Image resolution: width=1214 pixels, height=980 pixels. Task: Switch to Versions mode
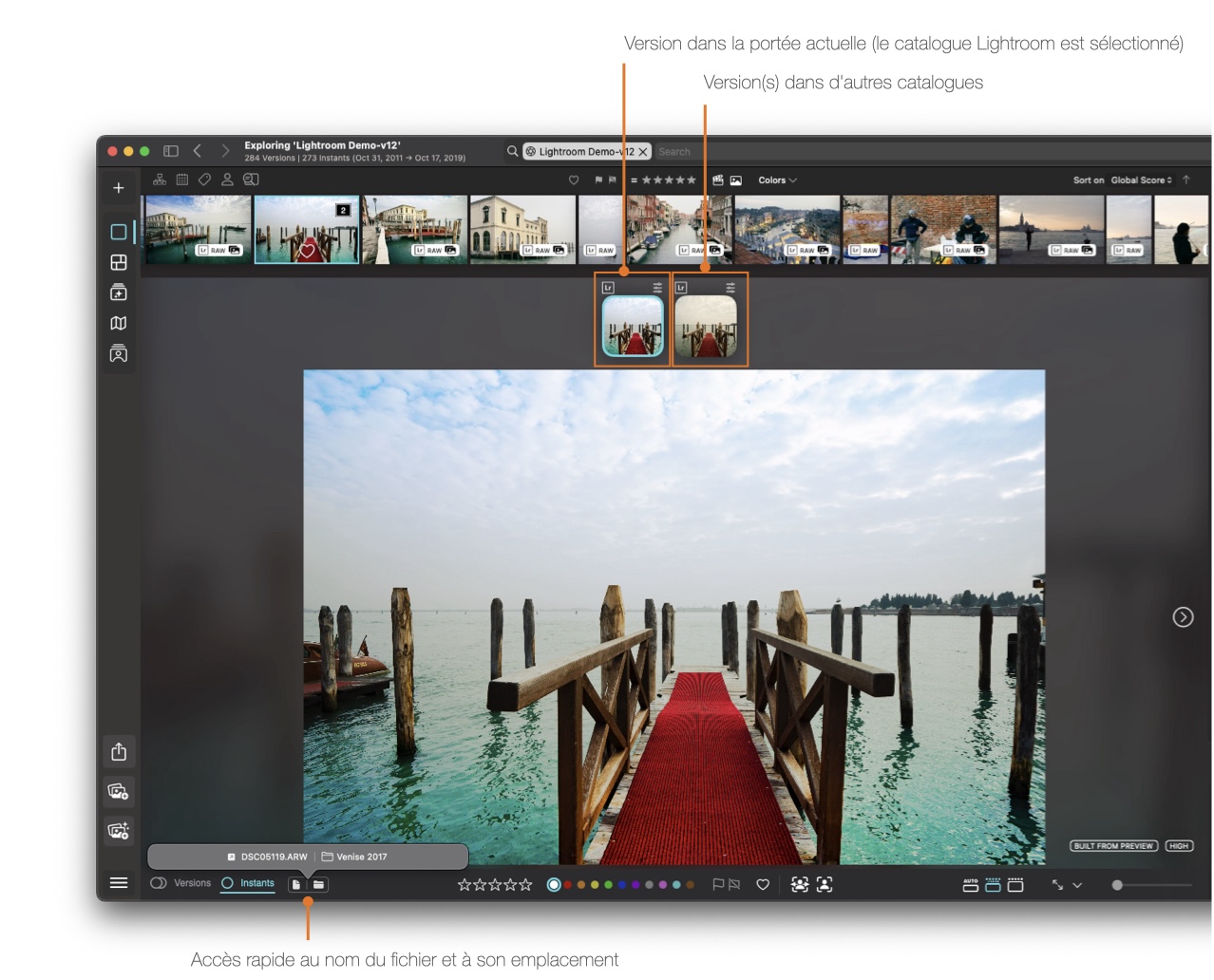click(193, 883)
